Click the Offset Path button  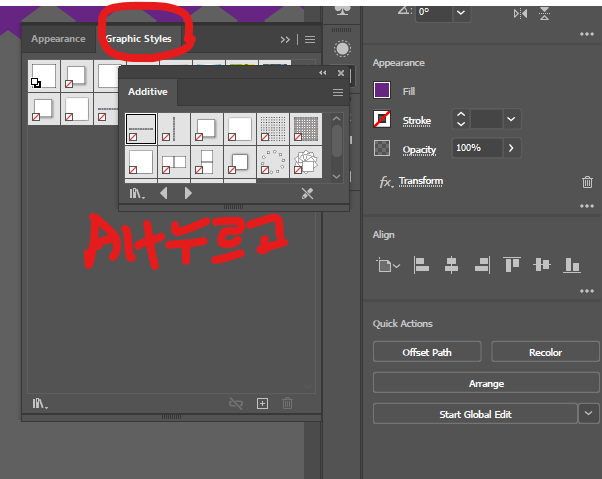point(427,352)
